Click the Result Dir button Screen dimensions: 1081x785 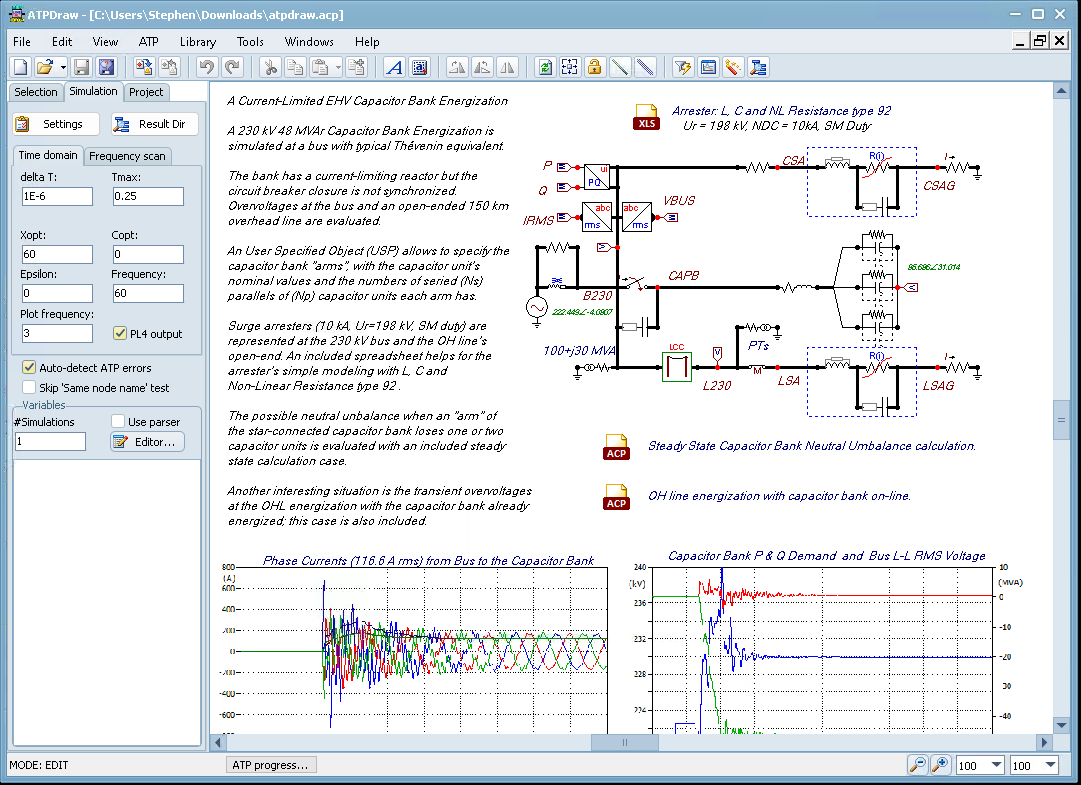(154, 124)
